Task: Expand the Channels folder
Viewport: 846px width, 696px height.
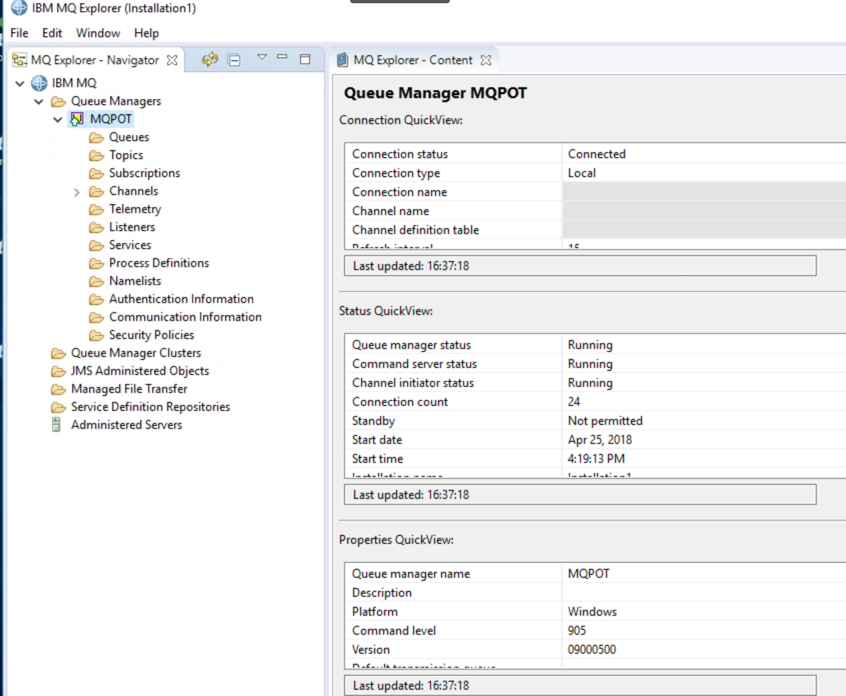Action: [77, 192]
